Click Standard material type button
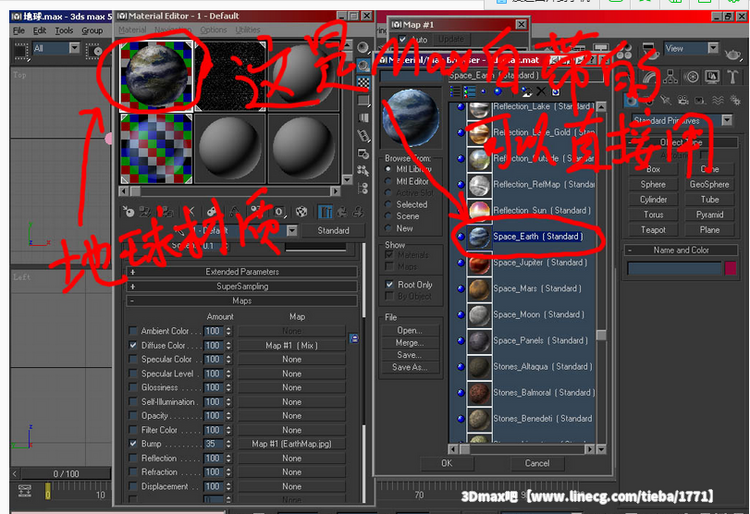The image size is (750, 514). click(x=333, y=230)
